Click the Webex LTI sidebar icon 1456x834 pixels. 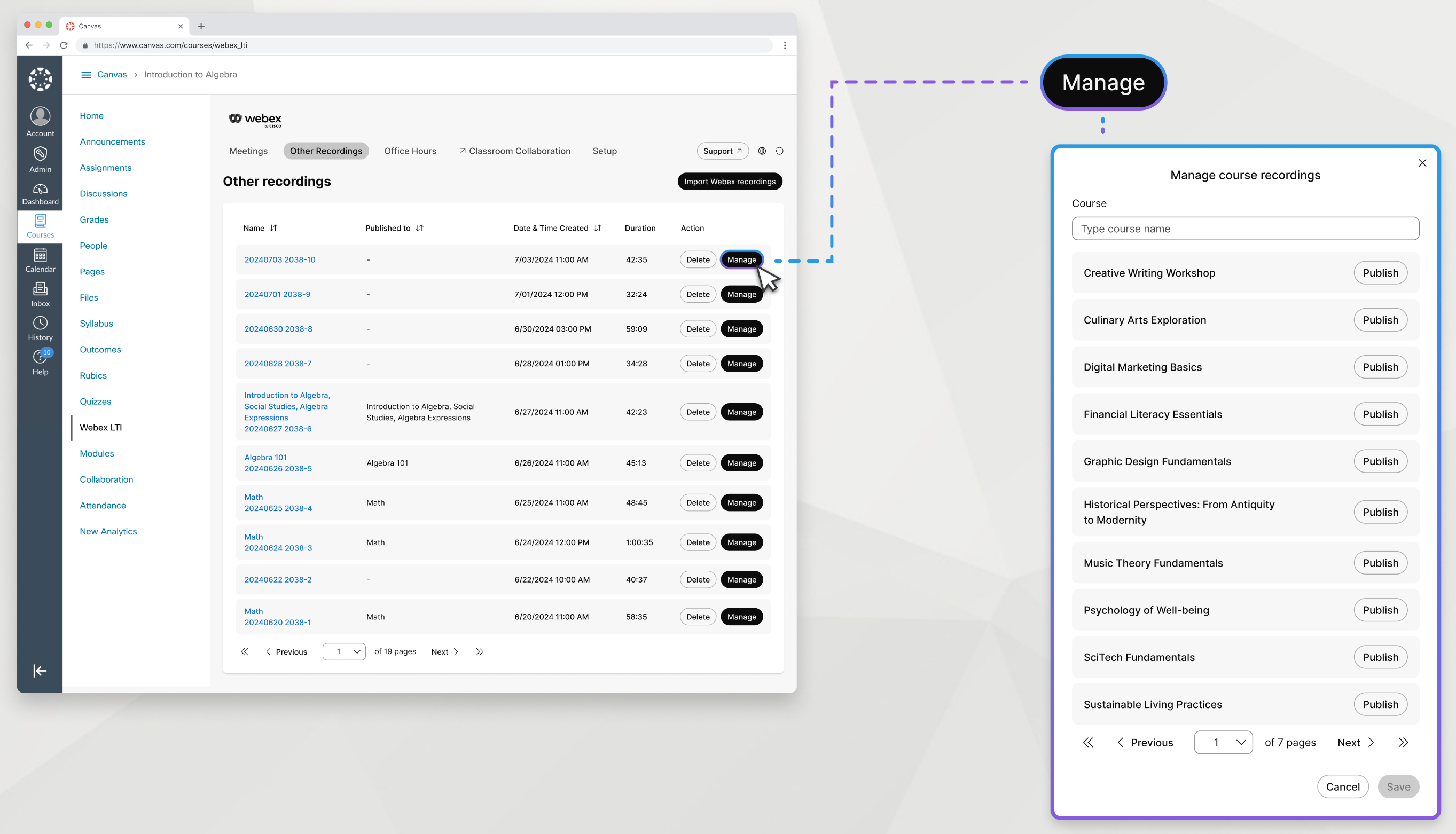(100, 427)
